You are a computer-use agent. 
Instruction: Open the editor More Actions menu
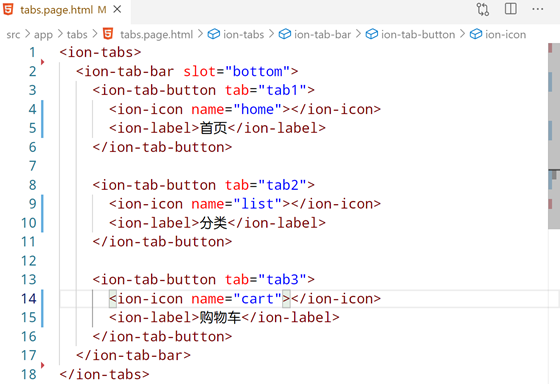(538, 9)
